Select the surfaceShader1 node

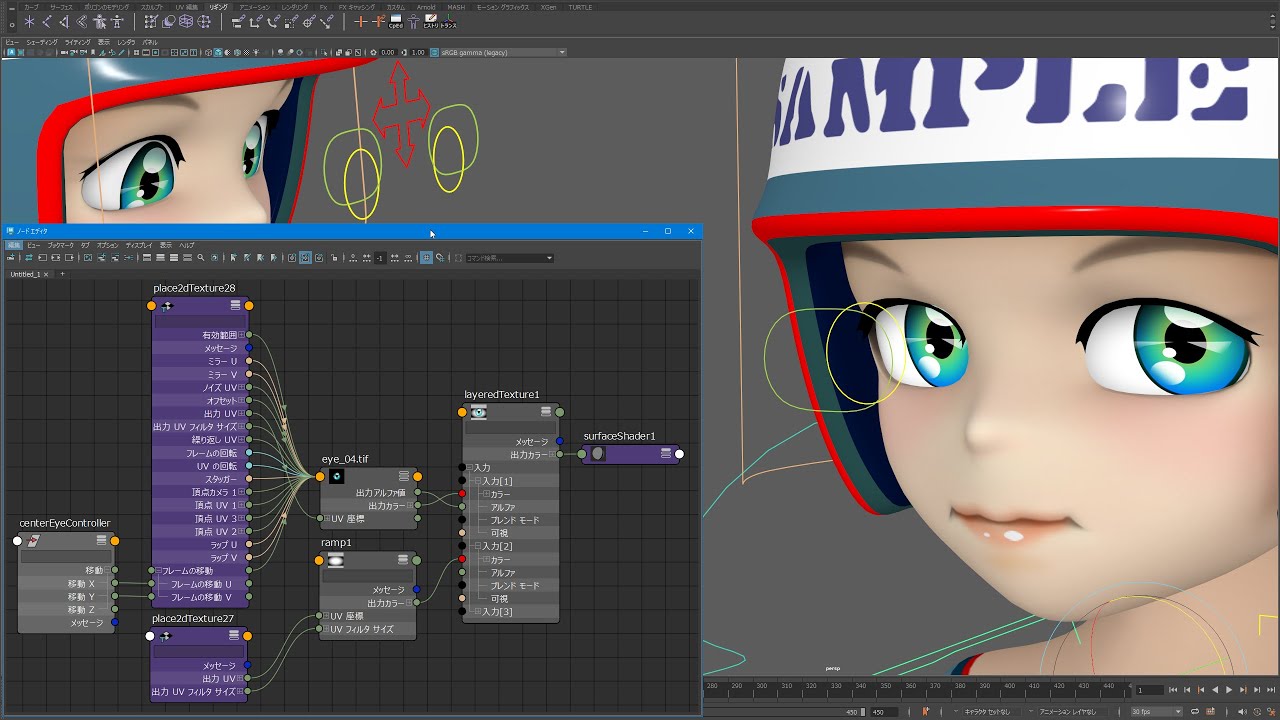(630, 454)
